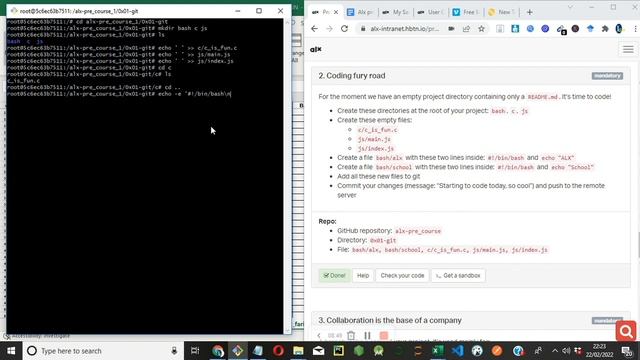This screenshot has width=640, height=360.
Task: Click alx-pre_course repository name
Action: [418, 231]
